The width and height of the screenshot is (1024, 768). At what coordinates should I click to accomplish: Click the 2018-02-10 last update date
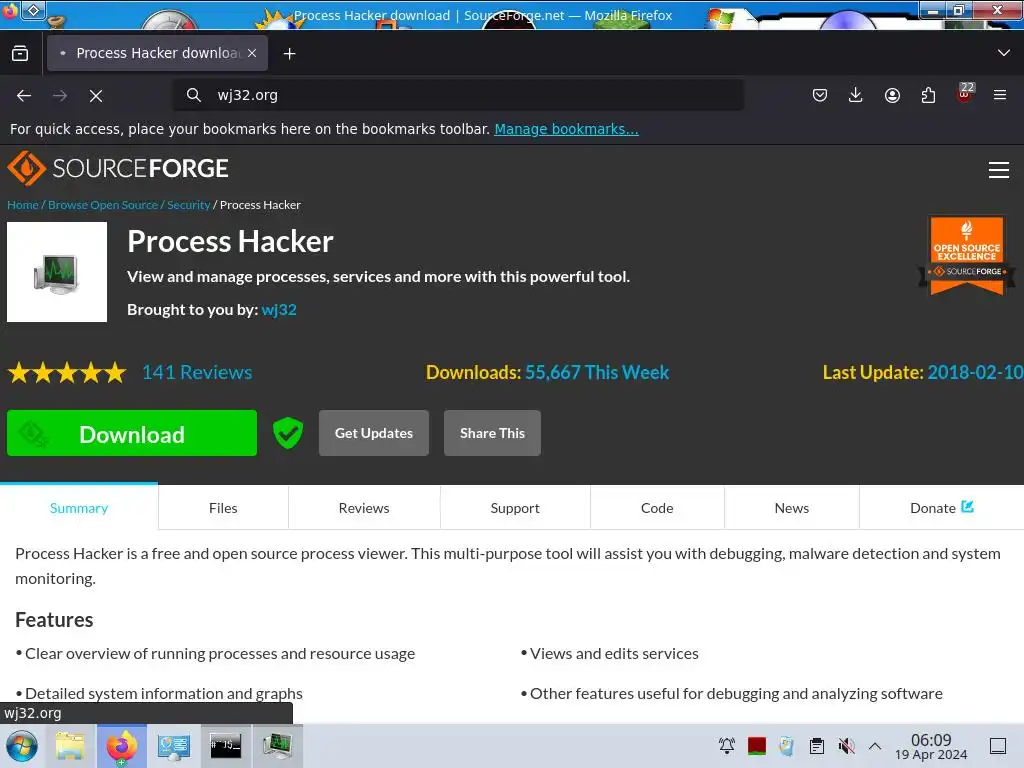pyautogui.click(x=974, y=372)
